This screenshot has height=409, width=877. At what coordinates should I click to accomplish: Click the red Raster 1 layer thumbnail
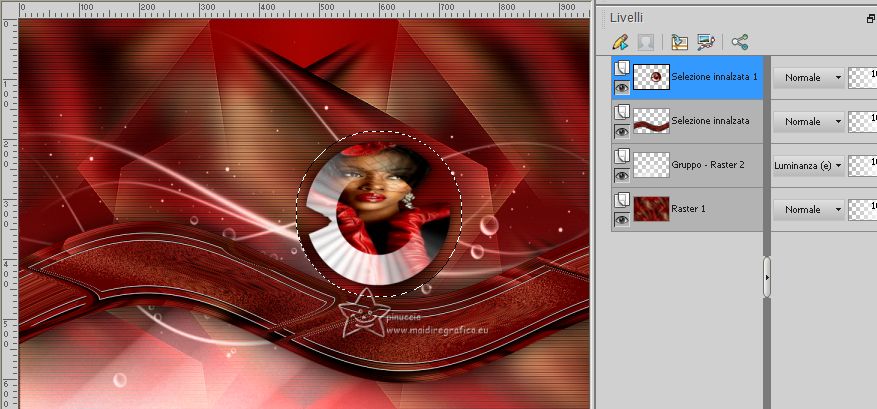click(x=652, y=209)
